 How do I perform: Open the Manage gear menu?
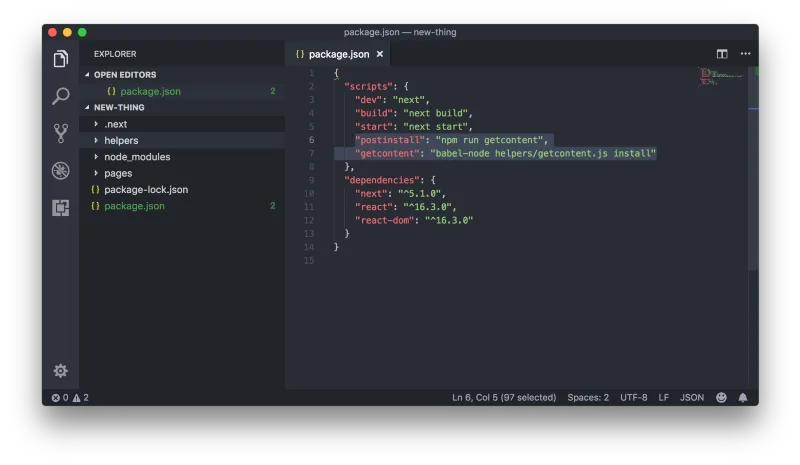(60, 371)
